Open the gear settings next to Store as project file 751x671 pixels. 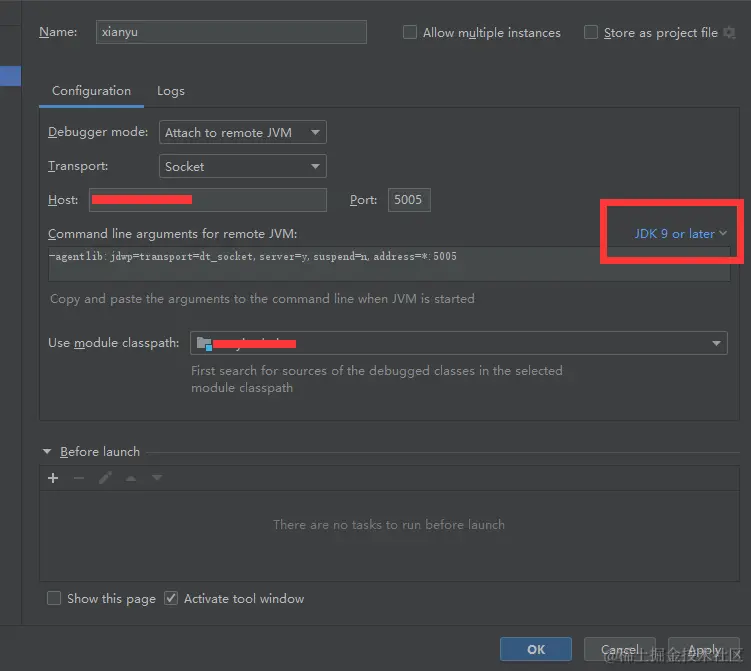point(729,33)
